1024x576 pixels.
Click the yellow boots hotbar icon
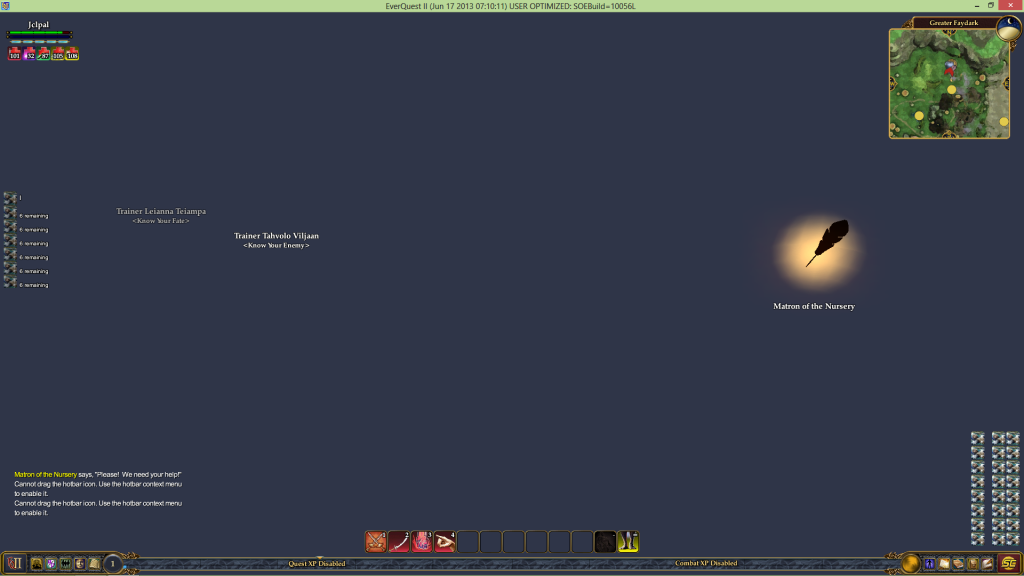(628, 542)
